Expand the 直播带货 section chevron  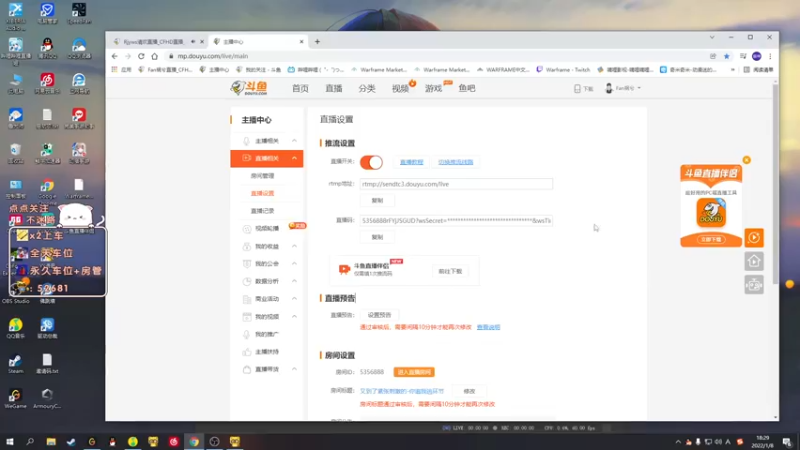(294, 369)
